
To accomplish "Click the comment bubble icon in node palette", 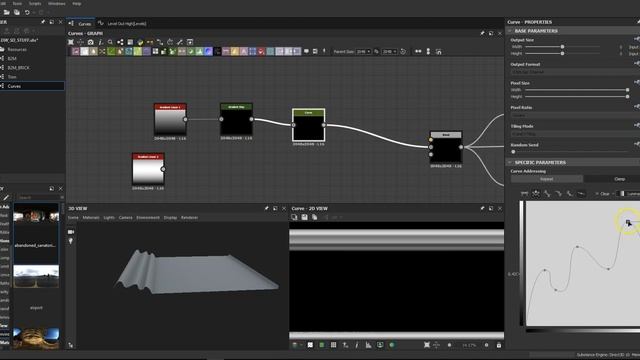I will pyautogui.click(x=306, y=51).
